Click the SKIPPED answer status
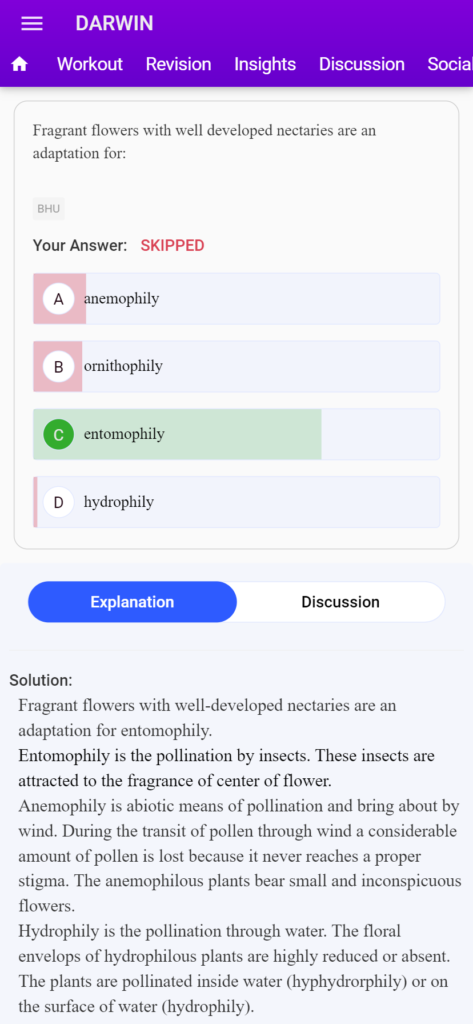Screen dimensions: 473x1024 coord(172,246)
